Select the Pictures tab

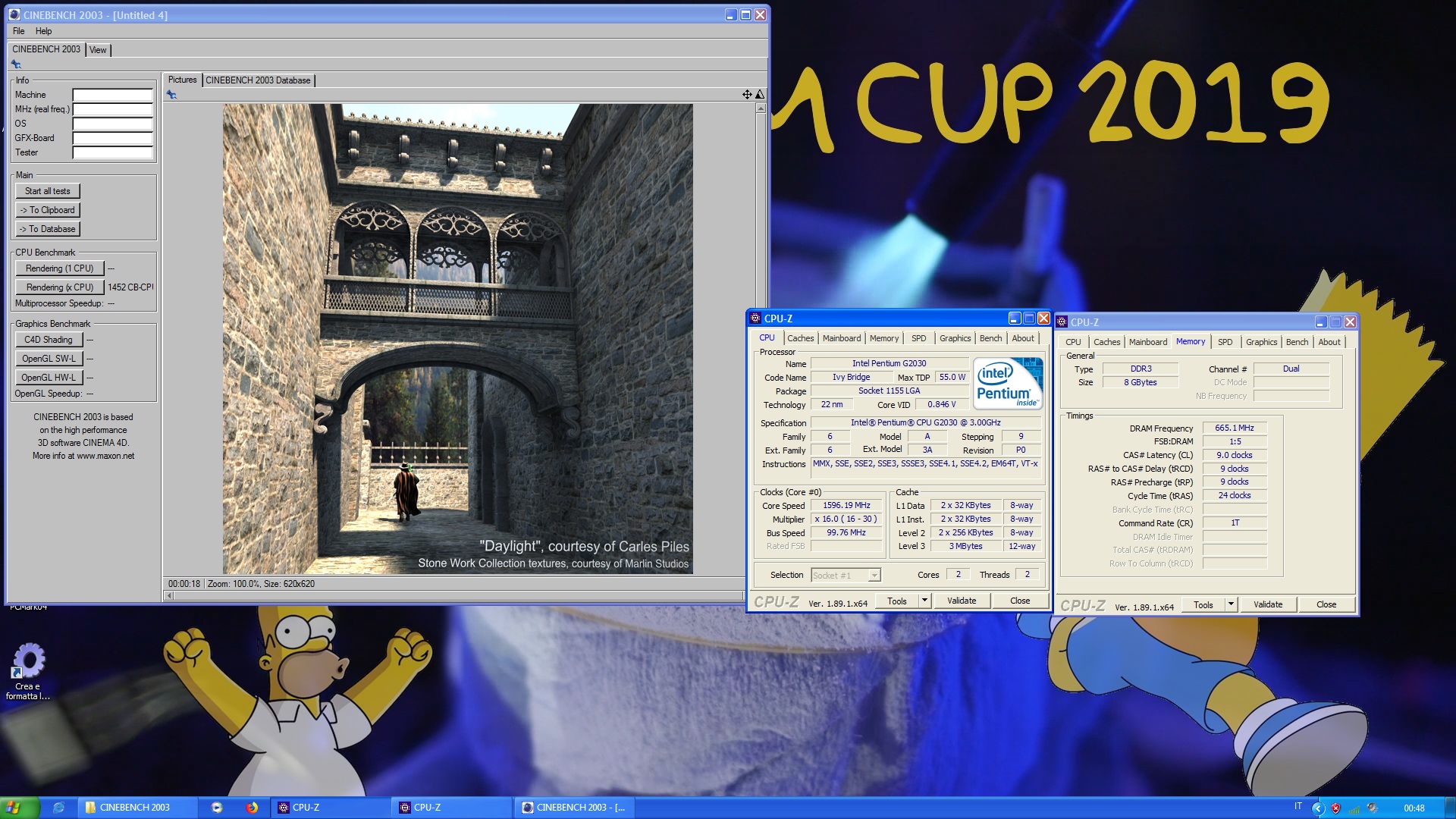[x=182, y=80]
